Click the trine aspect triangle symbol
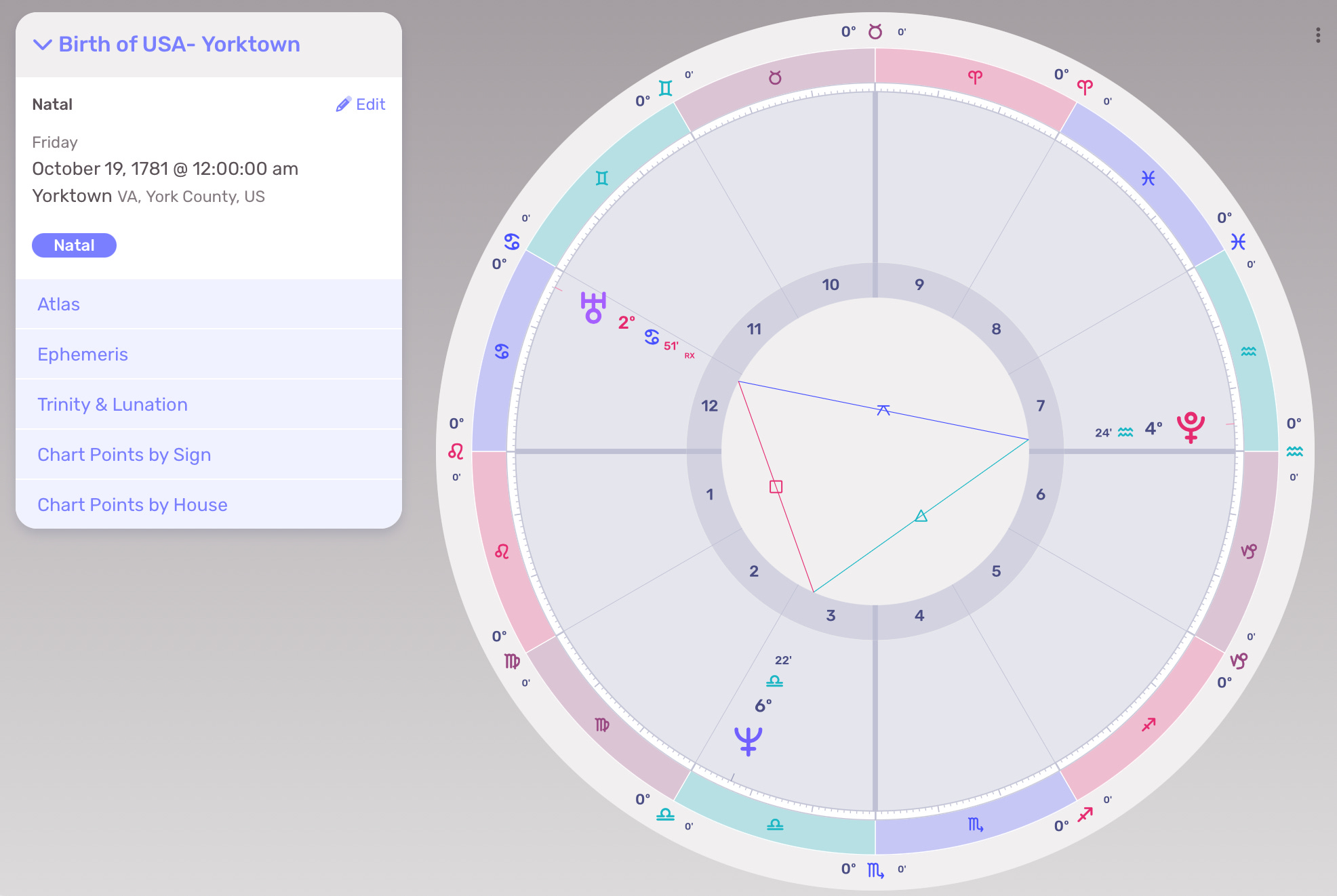 [x=921, y=516]
